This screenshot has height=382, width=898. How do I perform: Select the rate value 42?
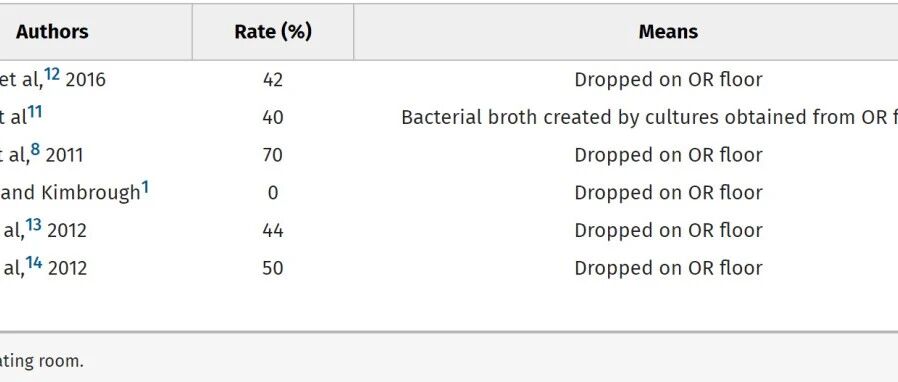coord(273,80)
